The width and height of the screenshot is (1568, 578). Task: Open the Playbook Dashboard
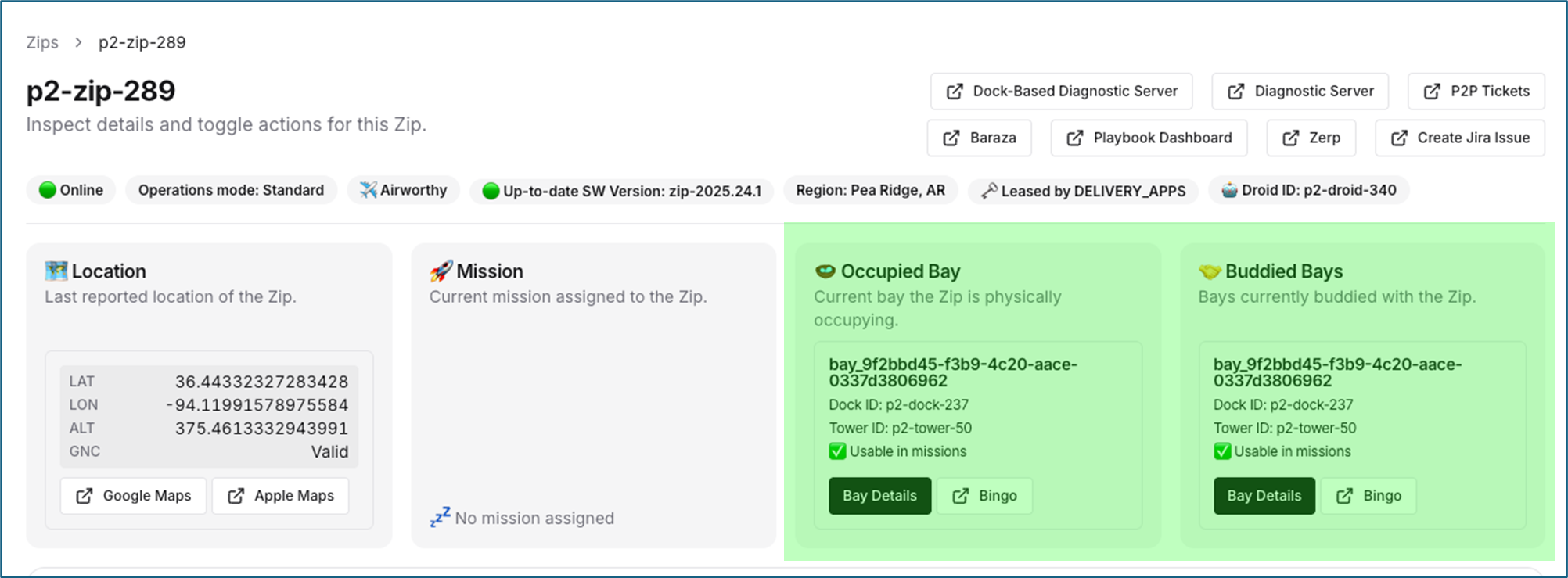[1149, 138]
